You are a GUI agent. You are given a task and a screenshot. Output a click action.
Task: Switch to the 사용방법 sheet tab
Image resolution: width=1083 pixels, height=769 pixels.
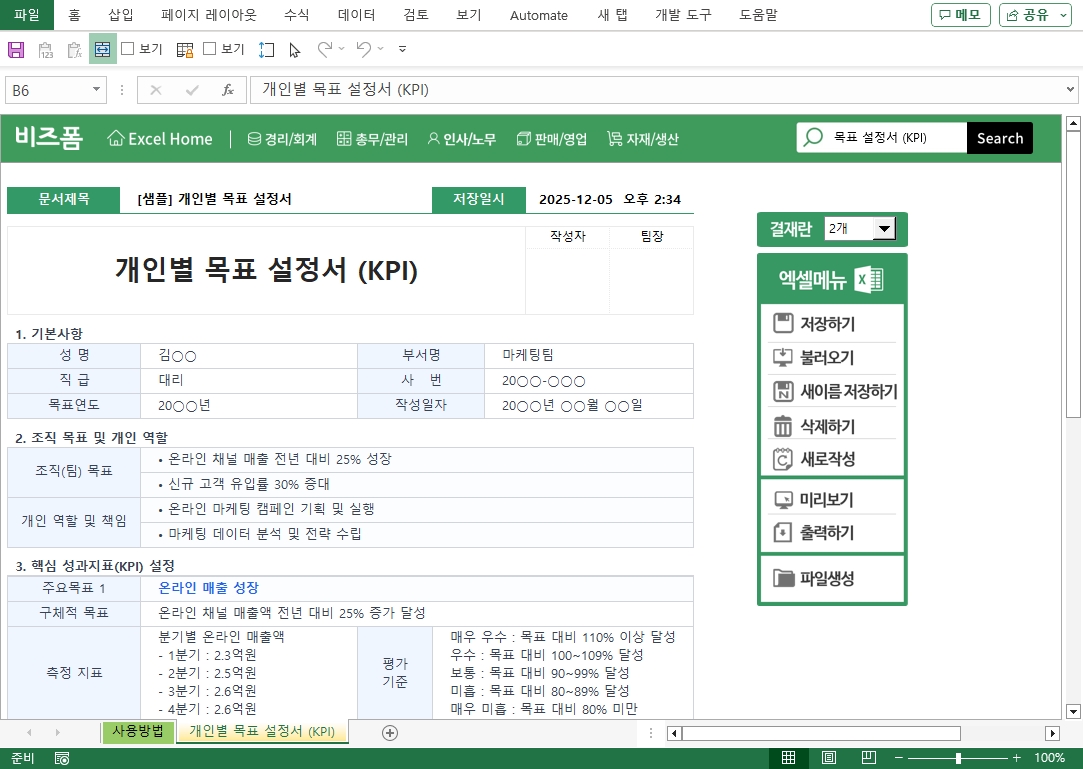[138, 732]
